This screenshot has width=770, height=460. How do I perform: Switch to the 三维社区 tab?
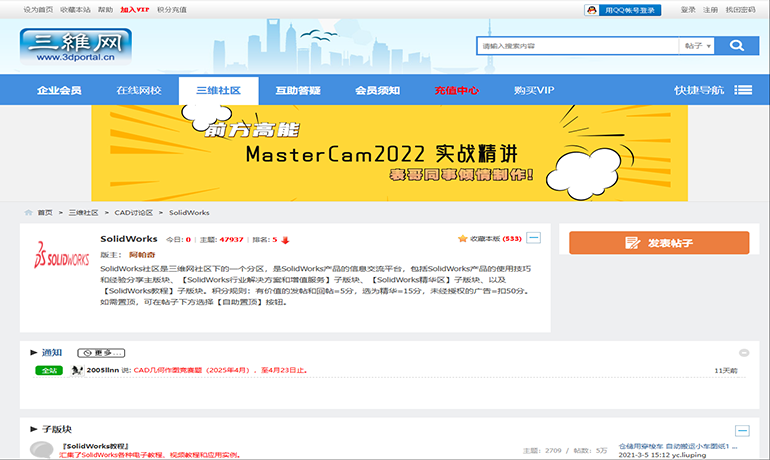(x=217, y=90)
